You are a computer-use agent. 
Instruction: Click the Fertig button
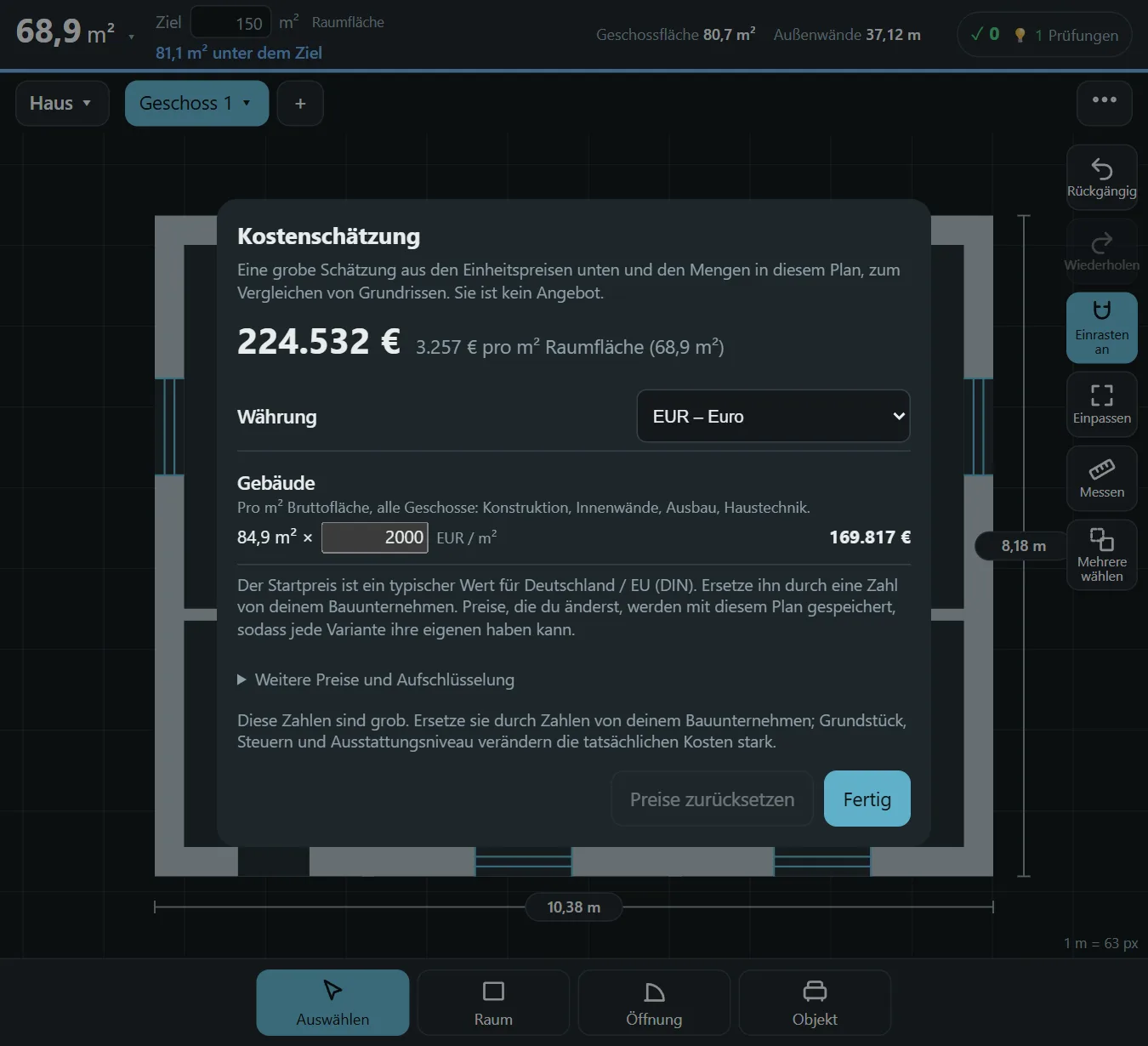(x=867, y=799)
